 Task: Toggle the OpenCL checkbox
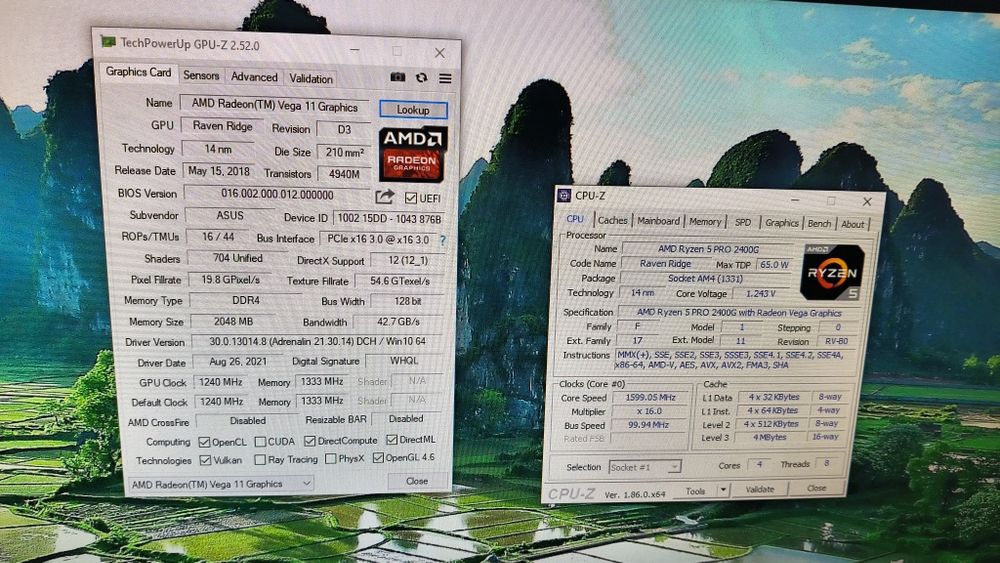tap(204, 442)
